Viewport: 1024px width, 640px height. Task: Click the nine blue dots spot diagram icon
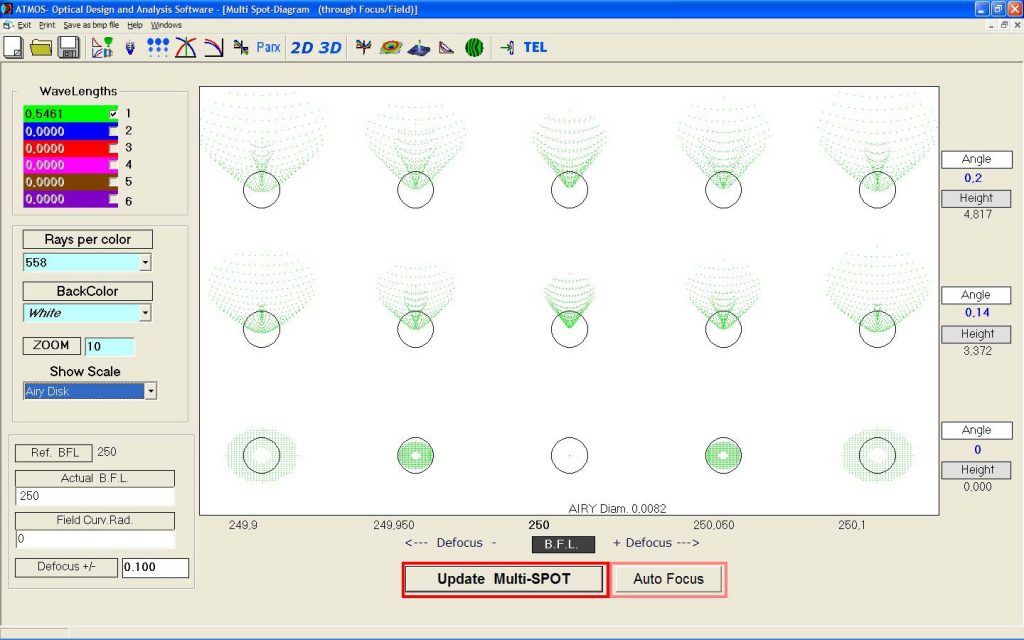point(158,47)
